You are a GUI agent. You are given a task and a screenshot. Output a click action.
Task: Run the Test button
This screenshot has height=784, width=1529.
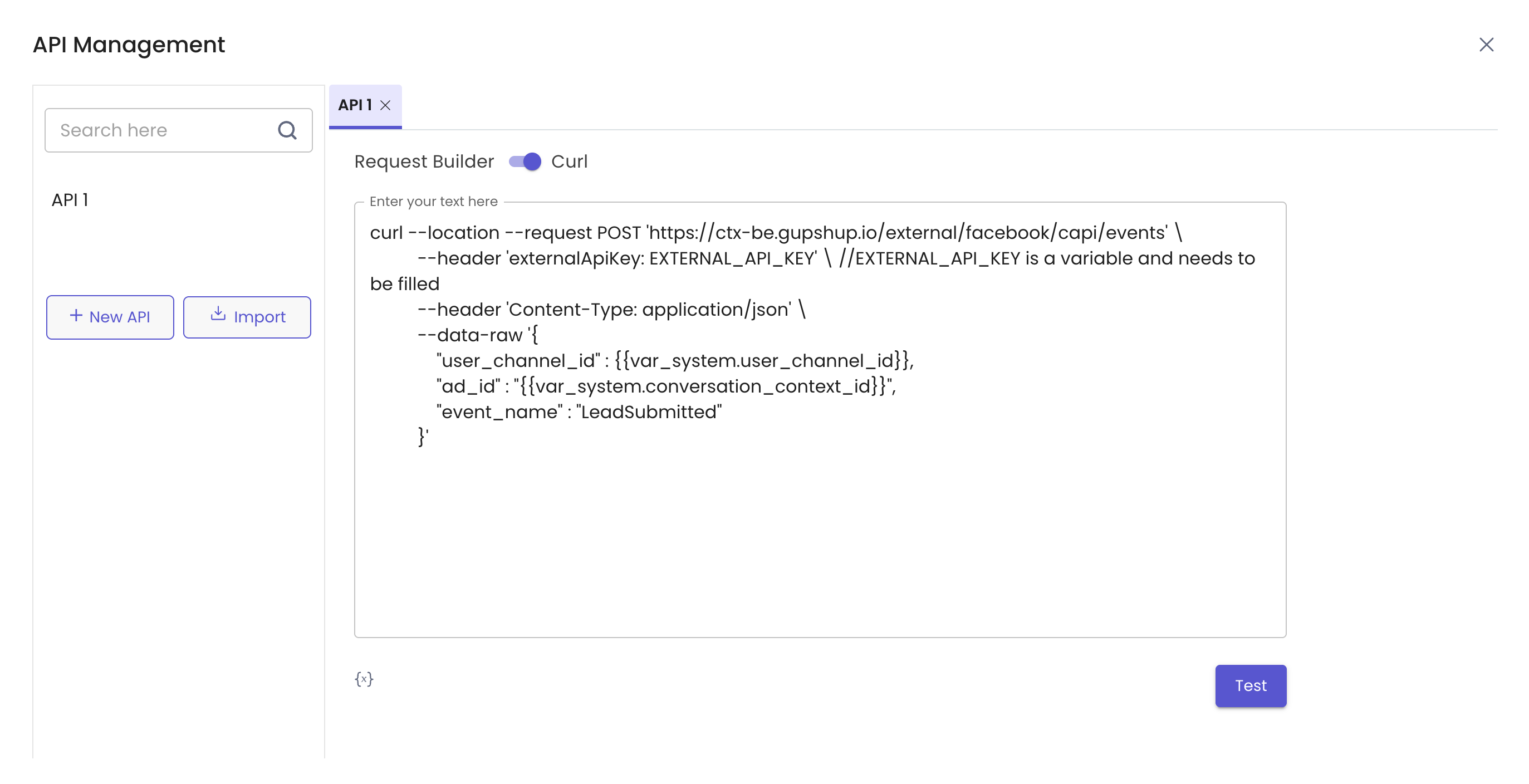pyautogui.click(x=1251, y=685)
